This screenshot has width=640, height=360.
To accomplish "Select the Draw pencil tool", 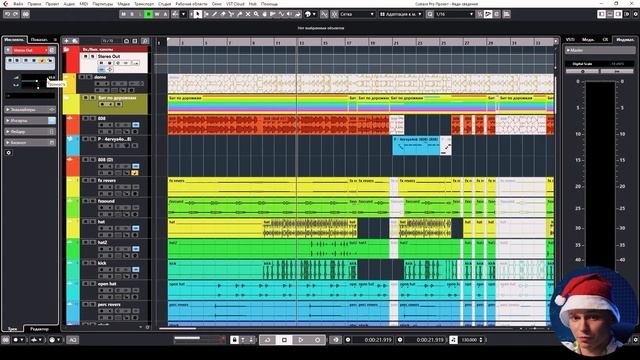I will (215, 14).
